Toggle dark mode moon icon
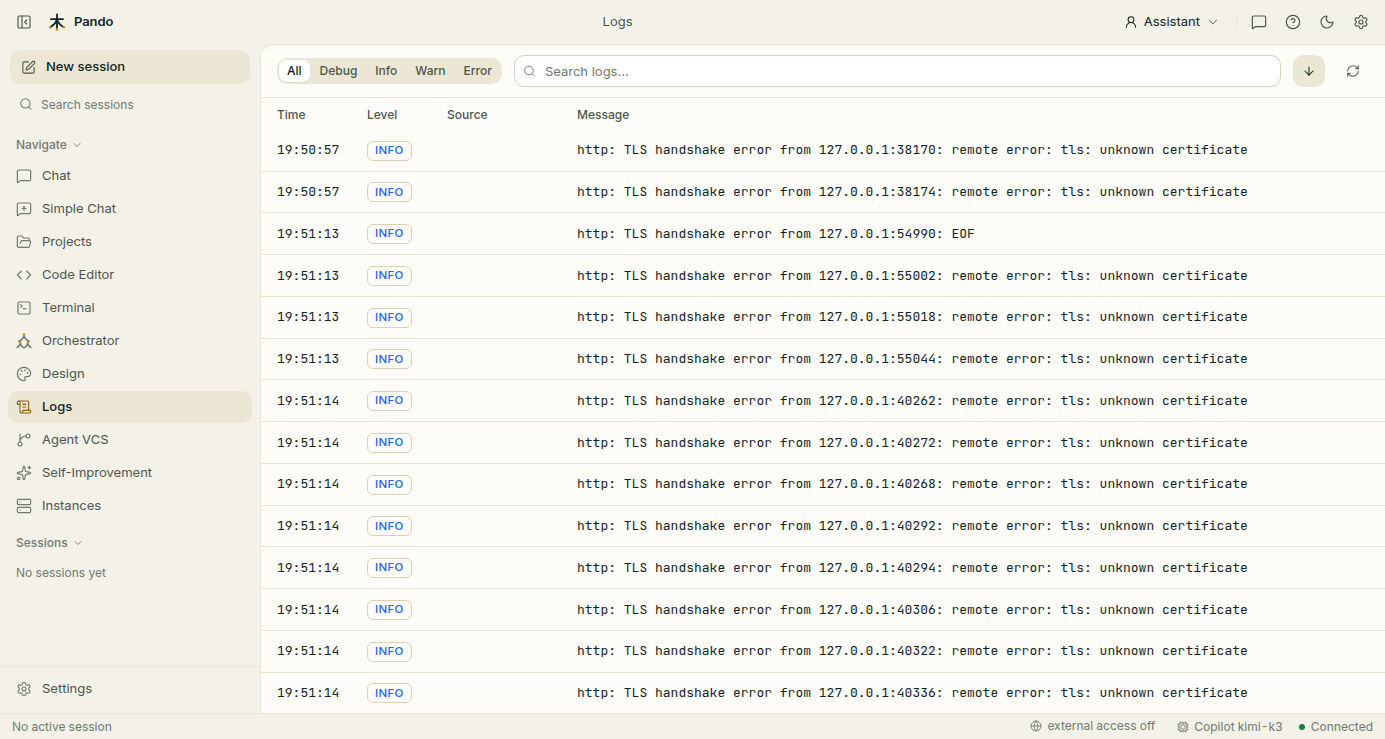The image size is (1385, 739). click(1327, 22)
